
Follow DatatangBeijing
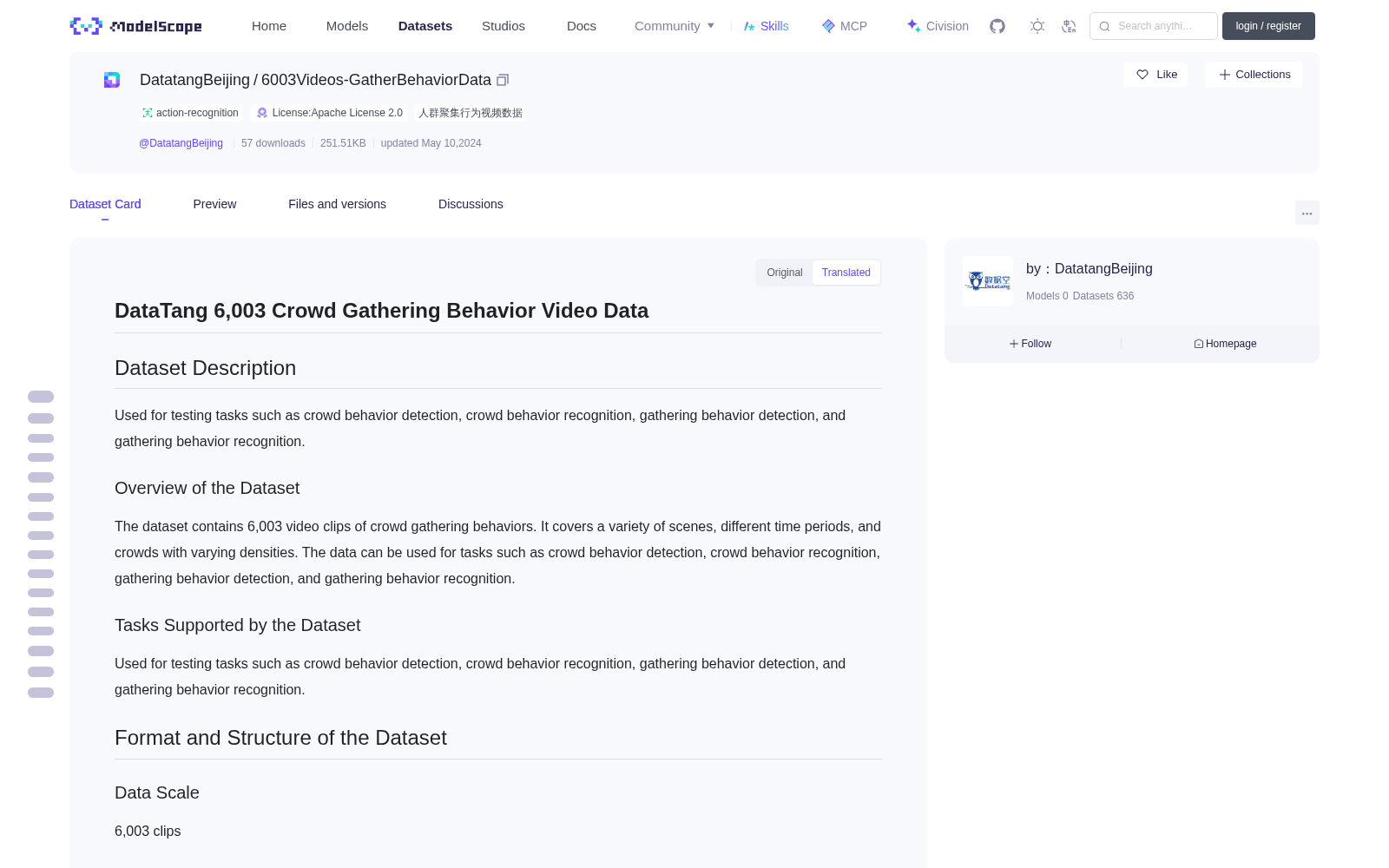(x=1030, y=344)
